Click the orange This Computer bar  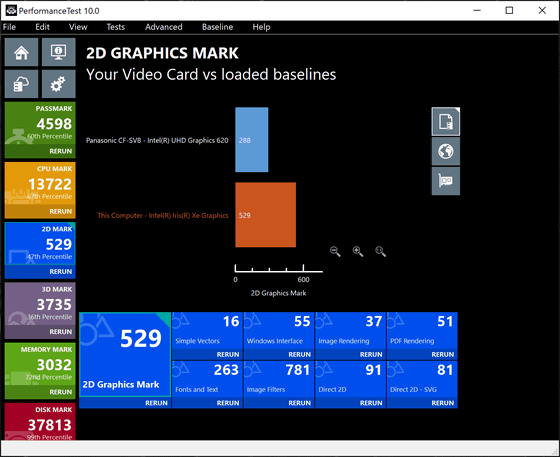pyautogui.click(x=265, y=215)
